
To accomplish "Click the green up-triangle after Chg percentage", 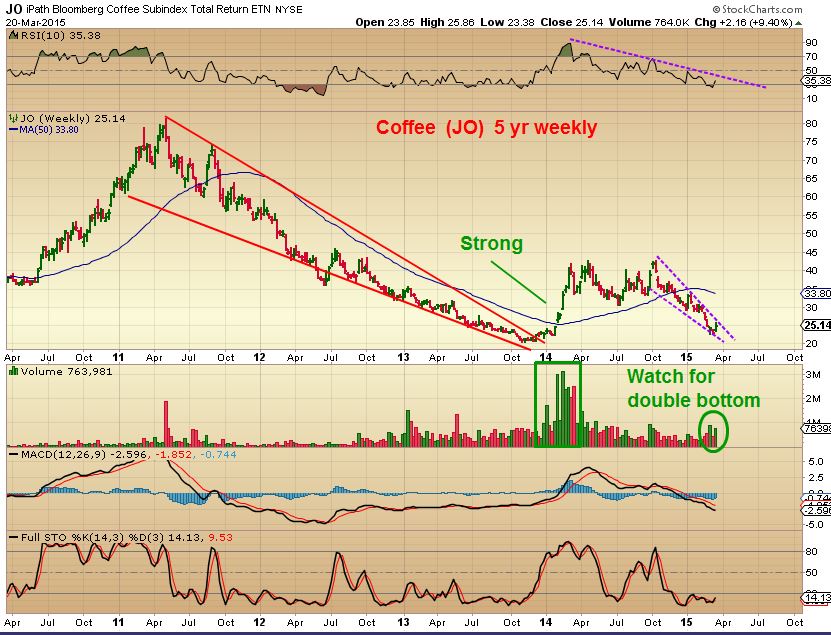I will tap(799, 23).
